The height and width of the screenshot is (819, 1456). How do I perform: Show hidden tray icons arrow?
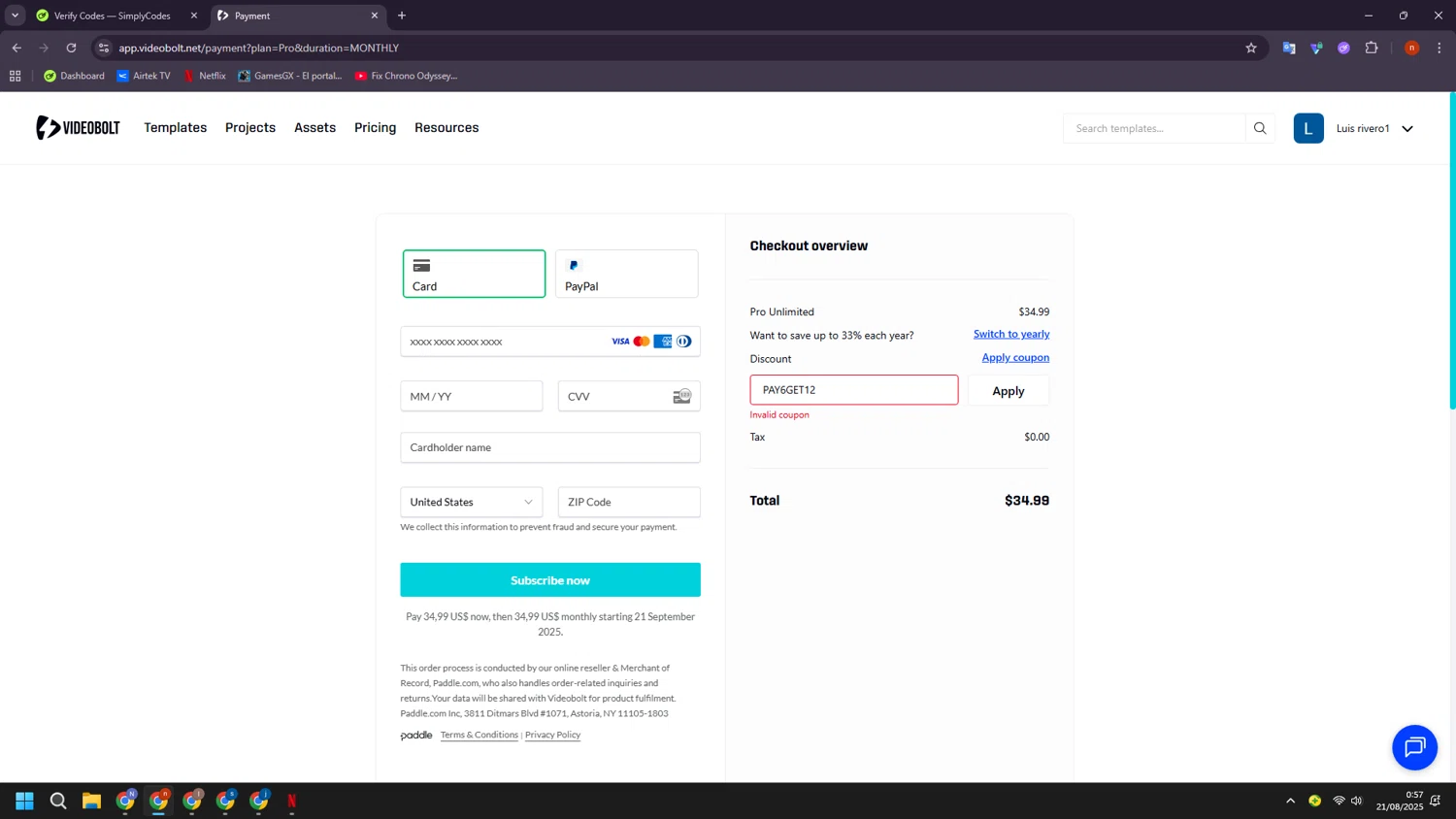(1290, 801)
